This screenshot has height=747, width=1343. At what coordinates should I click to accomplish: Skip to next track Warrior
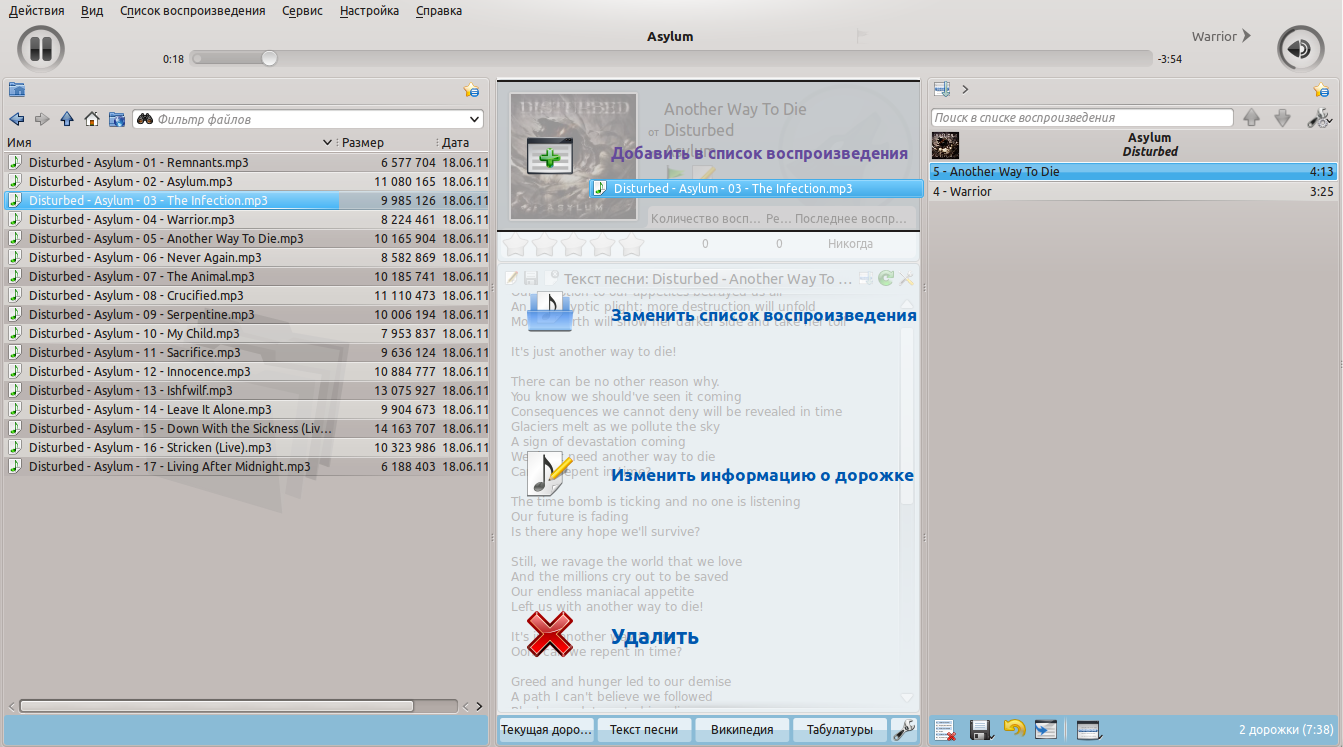click(x=1221, y=36)
